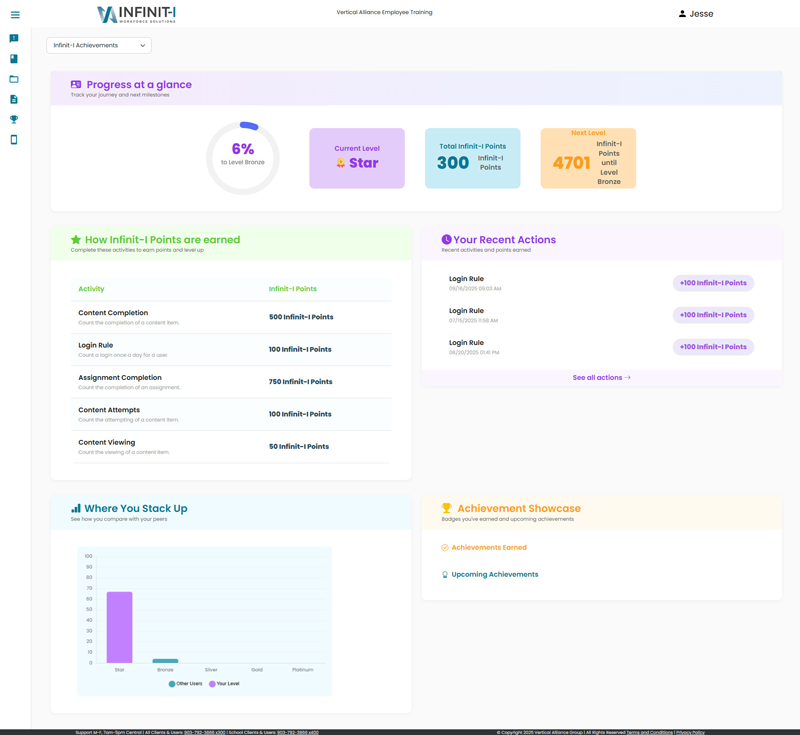800x735 pixels.
Task: Click the Jesse account menu
Action: [x=701, y=14]
